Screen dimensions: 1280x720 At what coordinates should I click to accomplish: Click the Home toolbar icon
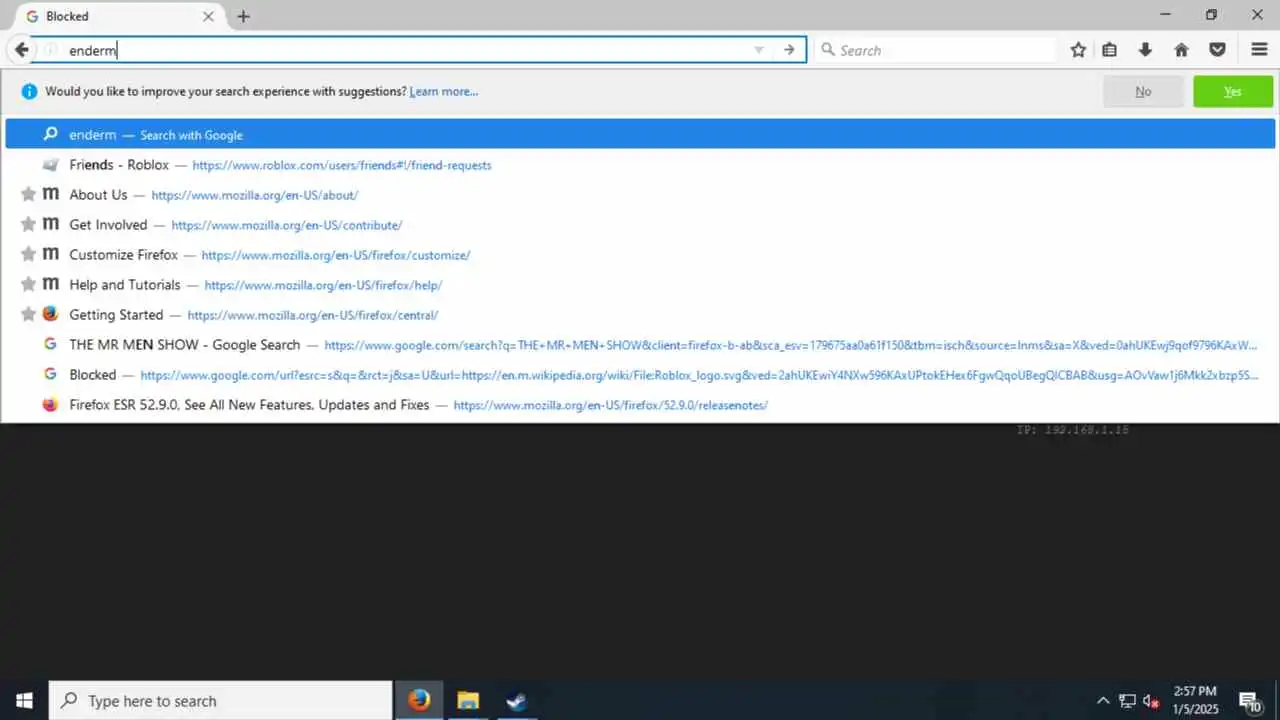[1181, 50]
